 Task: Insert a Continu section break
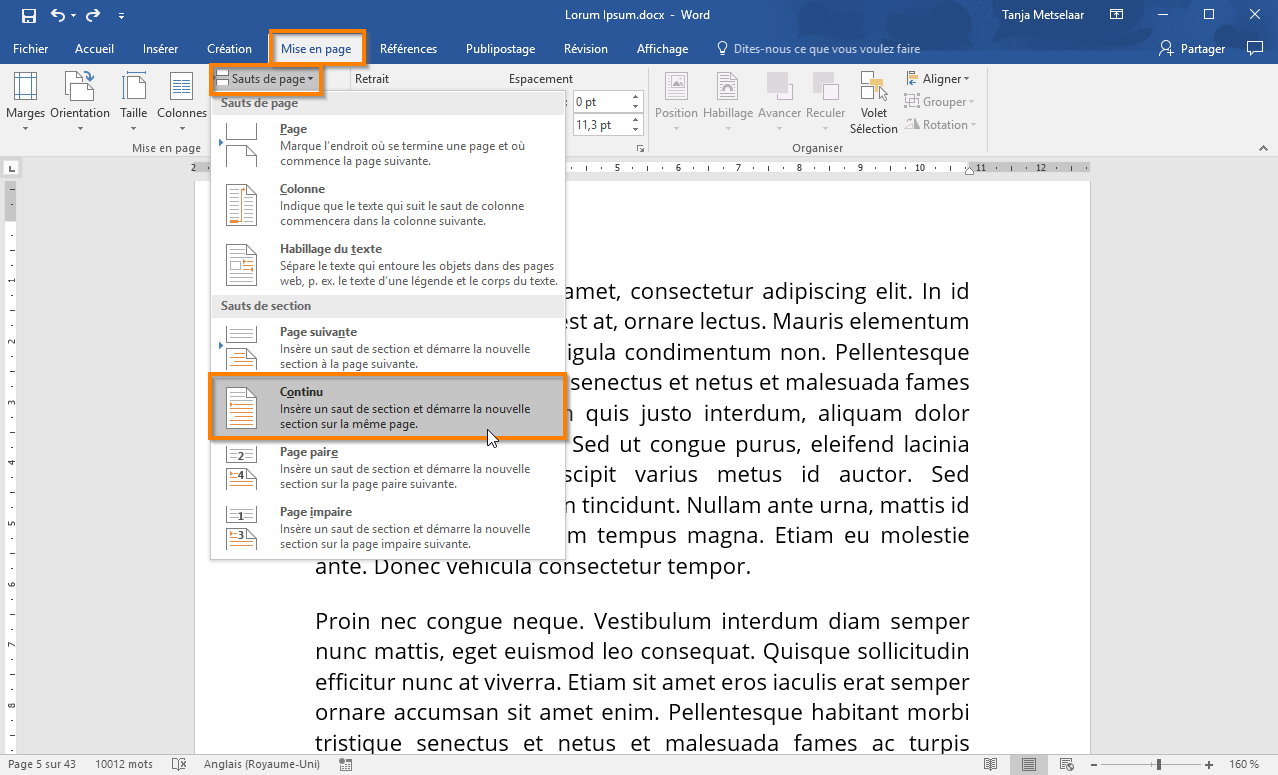click(388, 407)
